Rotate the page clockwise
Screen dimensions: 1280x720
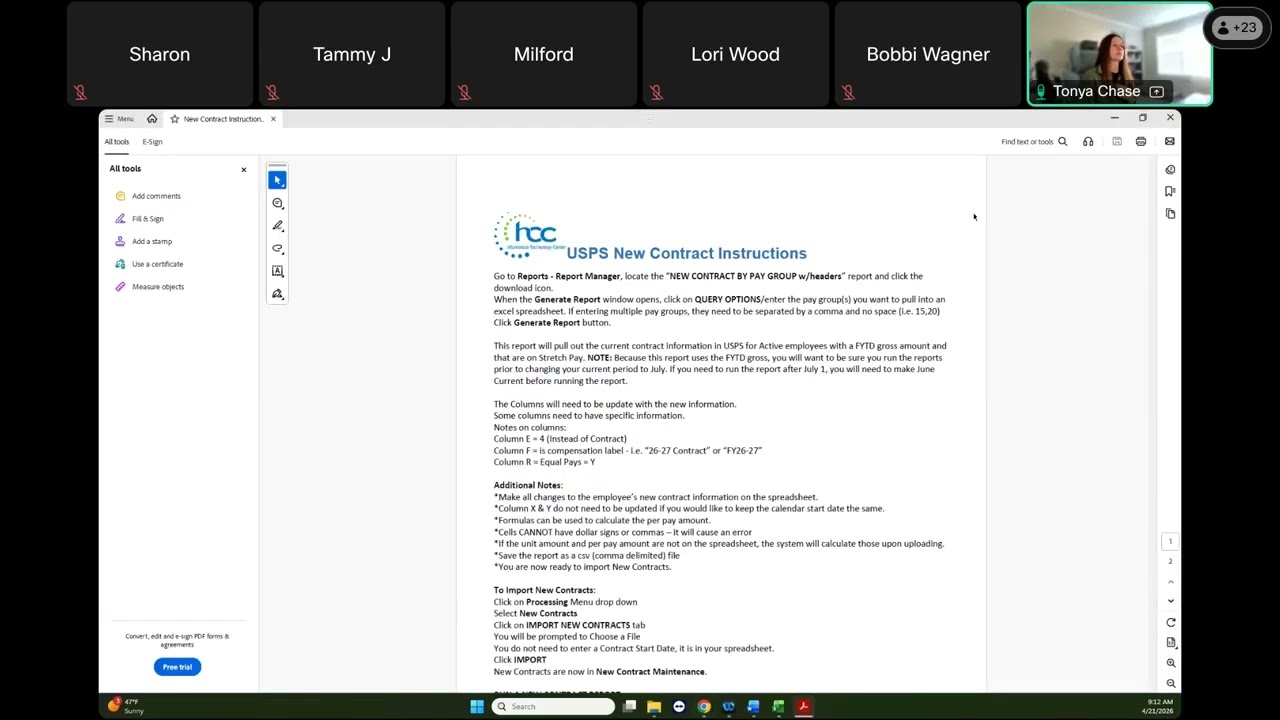pyautogui.click(x=1171, y=622)
